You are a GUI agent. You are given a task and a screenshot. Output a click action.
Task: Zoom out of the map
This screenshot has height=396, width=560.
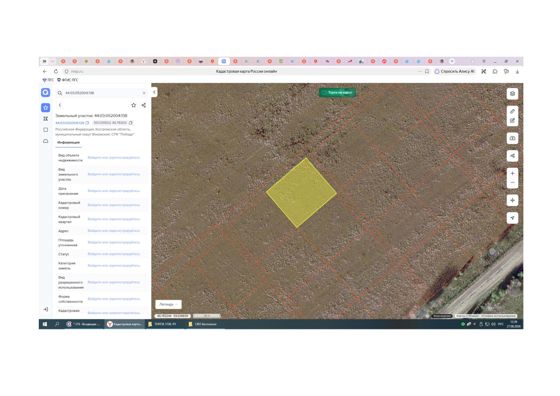click(x=512, y=183)
